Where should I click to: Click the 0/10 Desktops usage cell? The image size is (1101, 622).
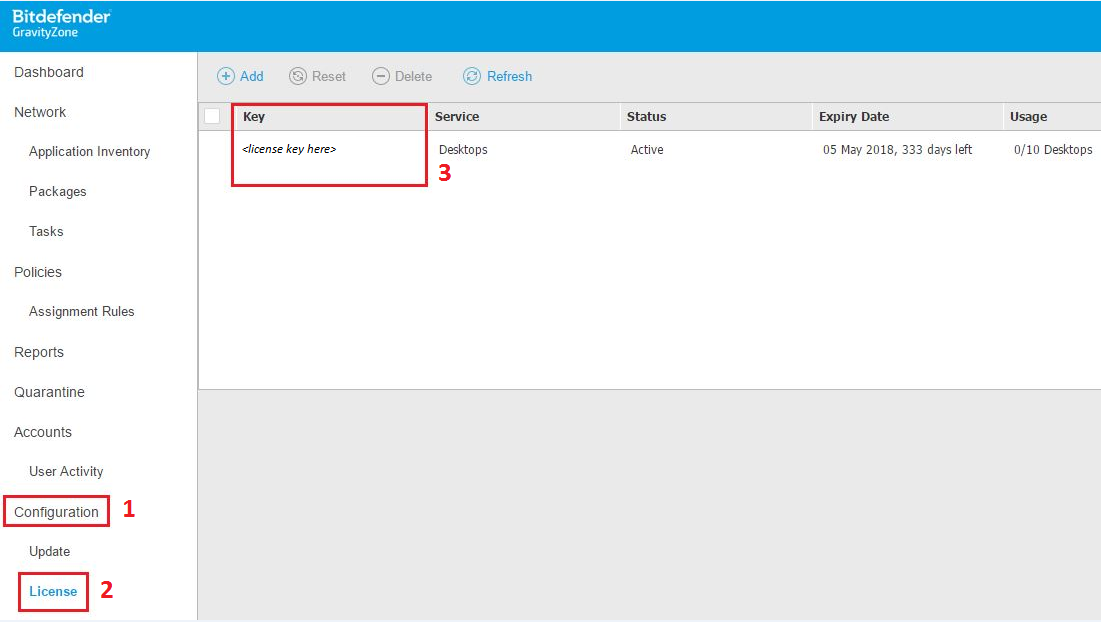(x=1053, y=150)
